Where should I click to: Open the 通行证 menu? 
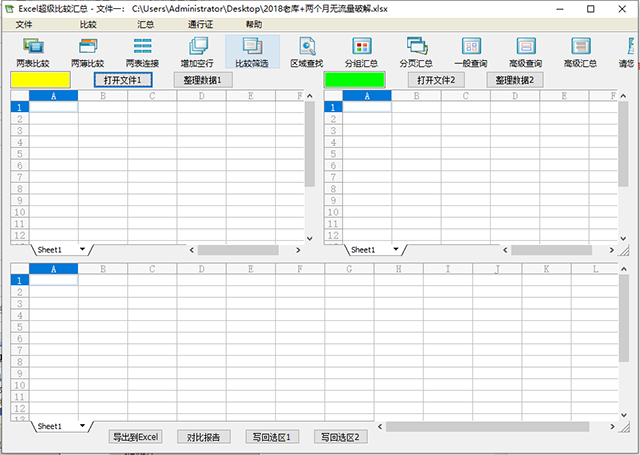200,24
